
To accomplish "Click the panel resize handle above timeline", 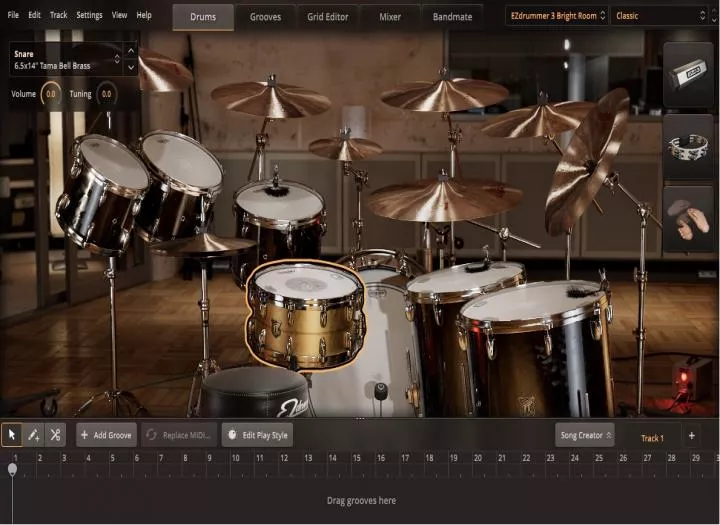I will pyautogui.click(x=360, y=418).
